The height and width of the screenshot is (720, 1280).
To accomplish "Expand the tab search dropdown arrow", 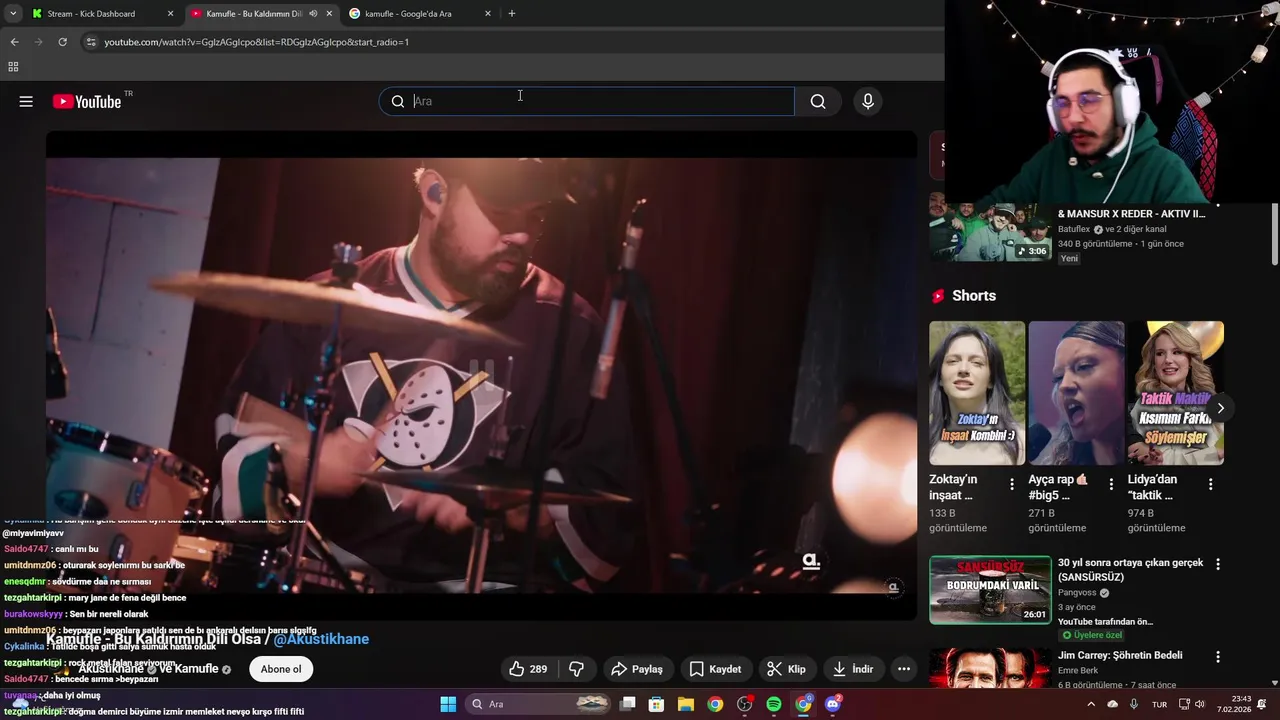I will pos(12,14).
